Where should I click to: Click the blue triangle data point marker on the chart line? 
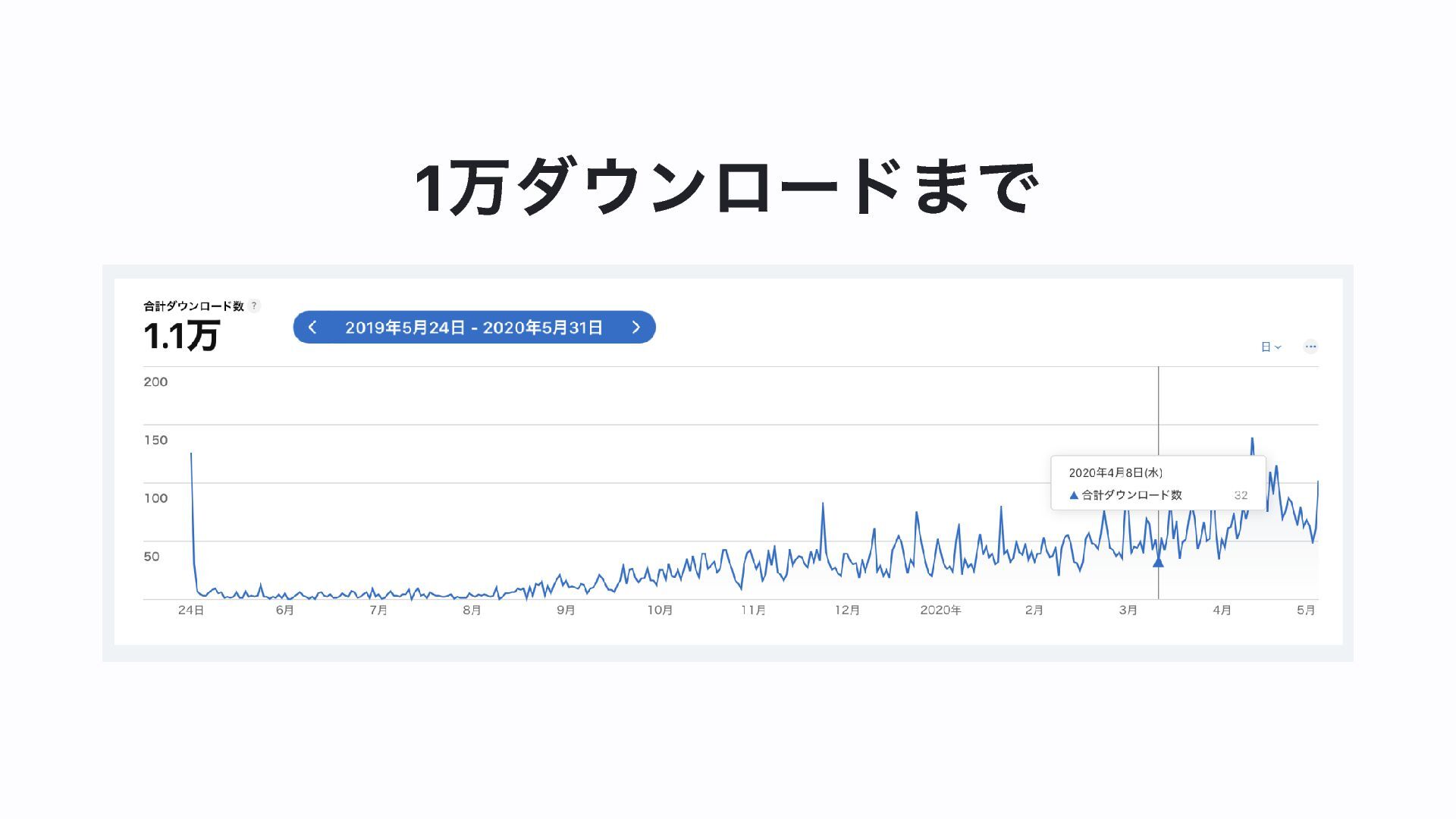click(x=1158, y=562)
